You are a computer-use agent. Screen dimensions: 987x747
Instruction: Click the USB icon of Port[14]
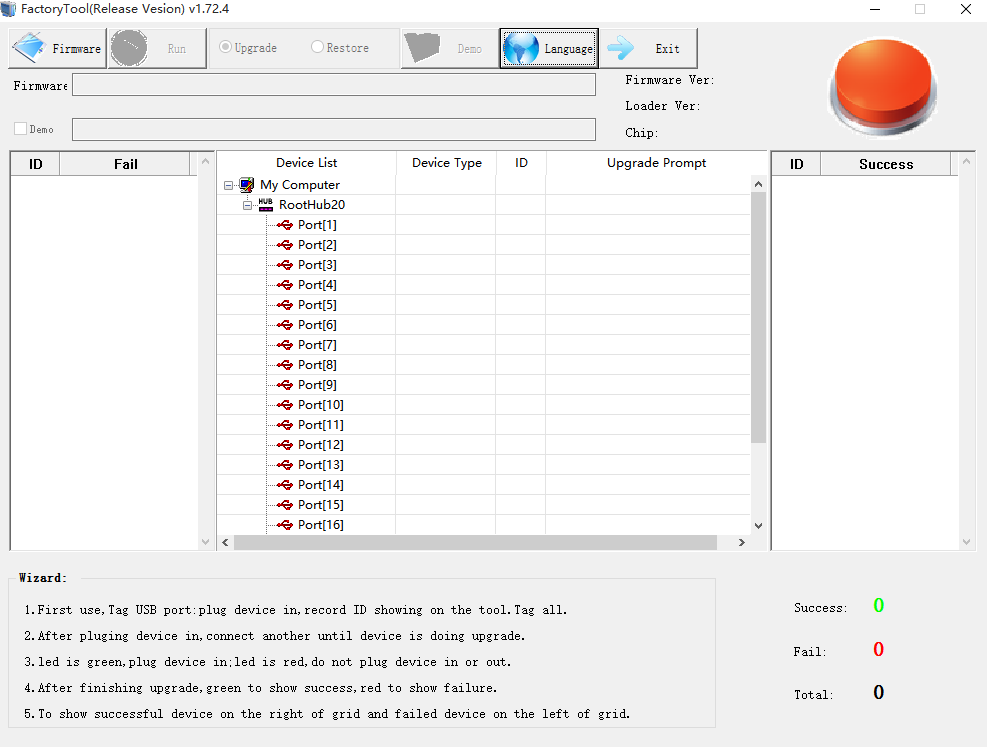tap(285, 485)
